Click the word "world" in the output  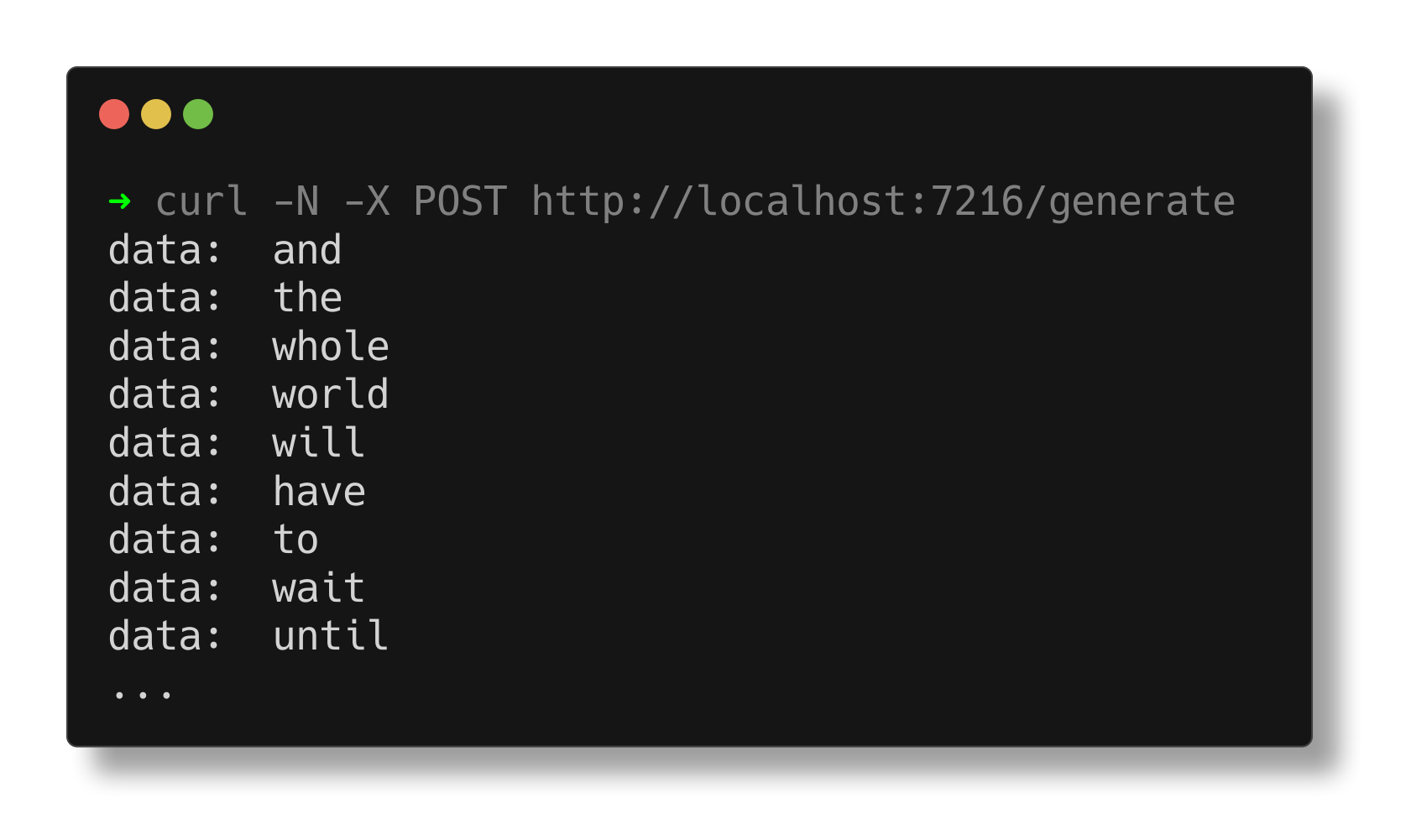pos(331,394)
